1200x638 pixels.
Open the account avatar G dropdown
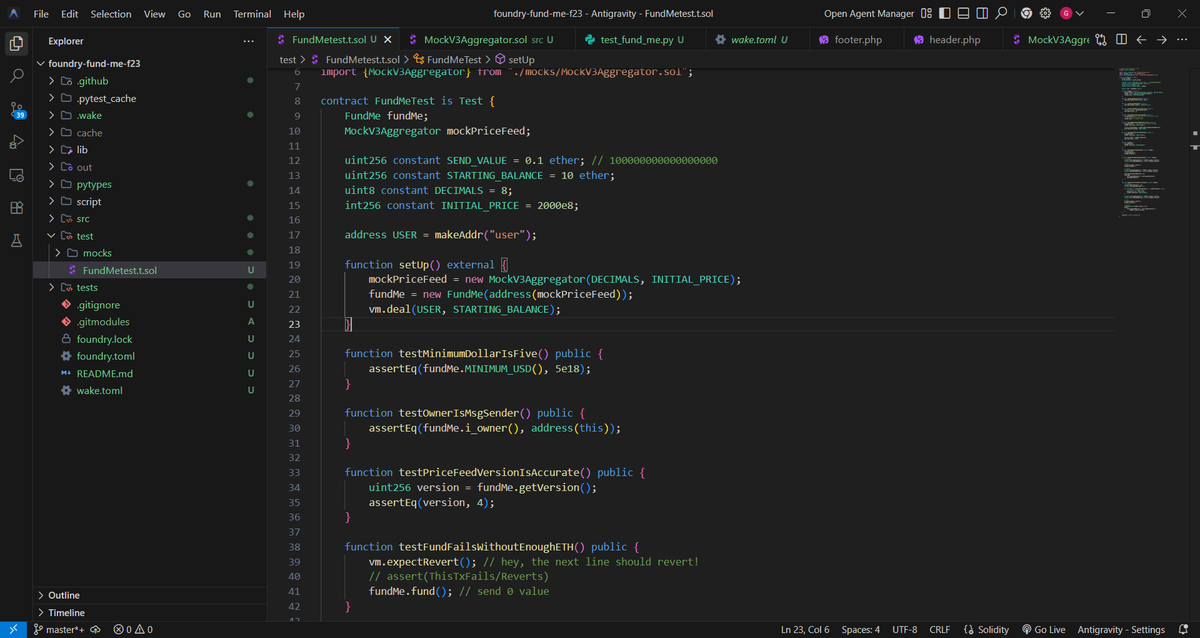point(1072,14)
